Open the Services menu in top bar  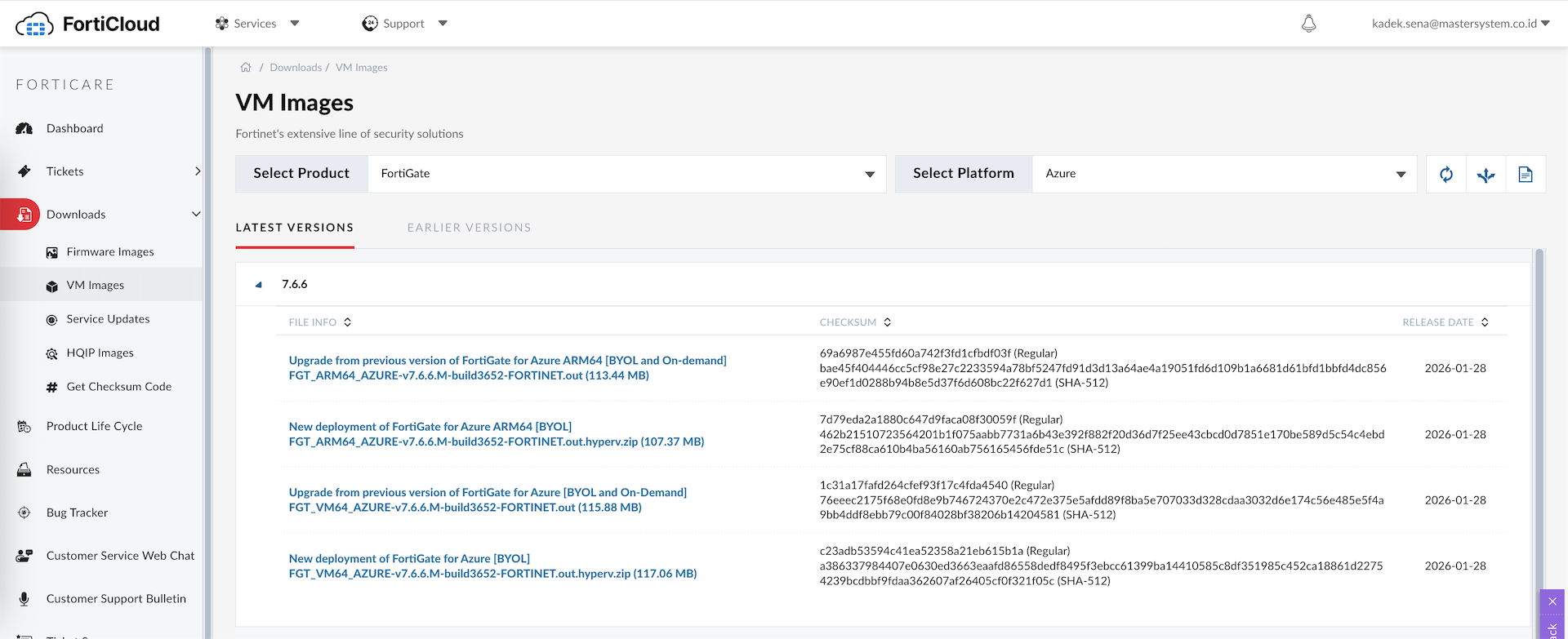click(256, 24)
